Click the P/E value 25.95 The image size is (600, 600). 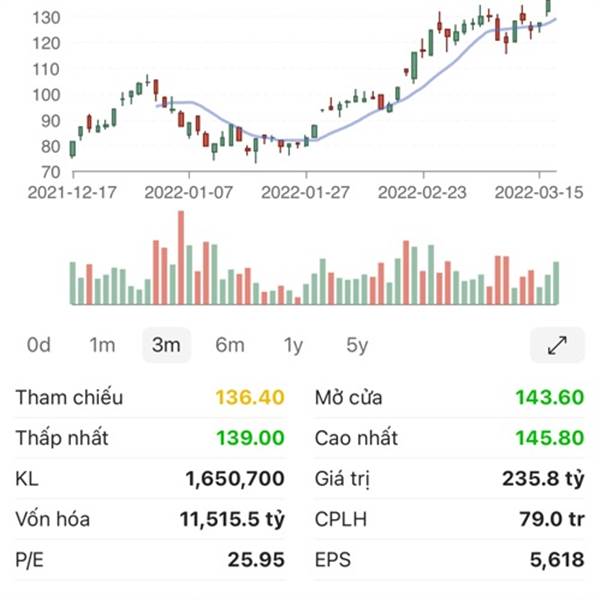(x=256, y=560)
